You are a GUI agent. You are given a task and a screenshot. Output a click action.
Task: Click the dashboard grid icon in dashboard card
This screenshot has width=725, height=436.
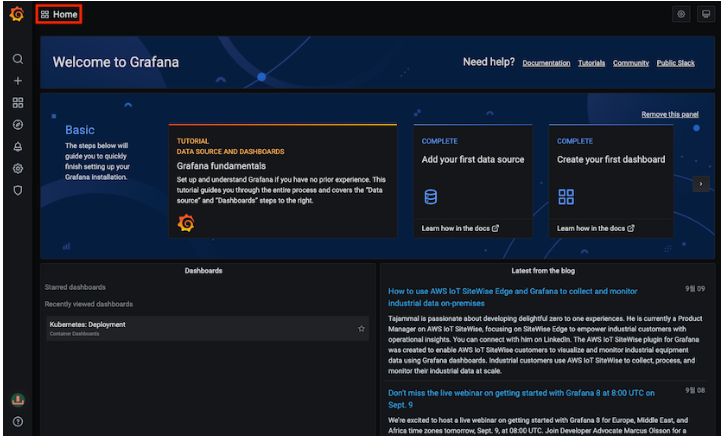[566, 197]
